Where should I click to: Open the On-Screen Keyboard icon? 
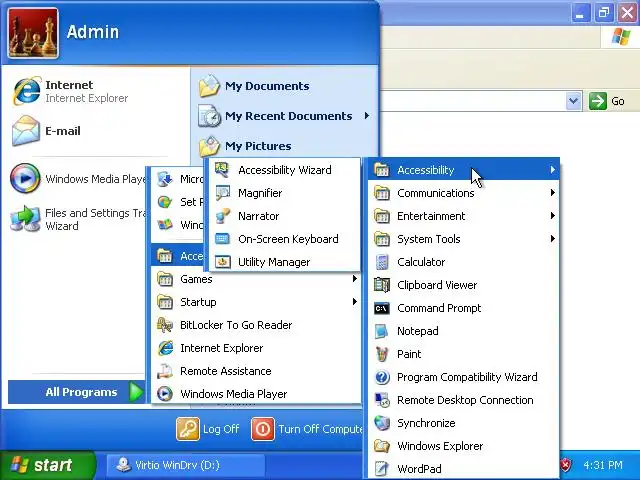click(x=222, y=239)
